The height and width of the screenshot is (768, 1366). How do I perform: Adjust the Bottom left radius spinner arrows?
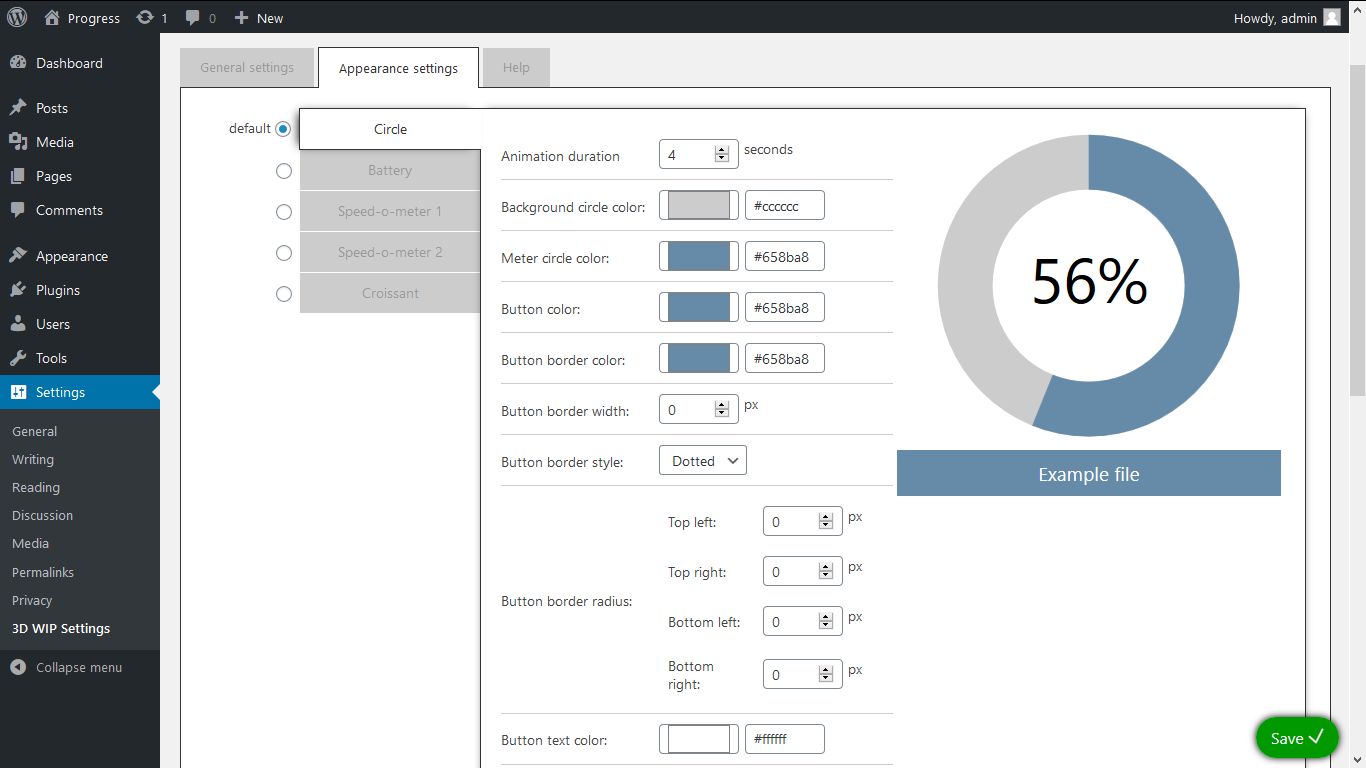click(x=826, y=622)
